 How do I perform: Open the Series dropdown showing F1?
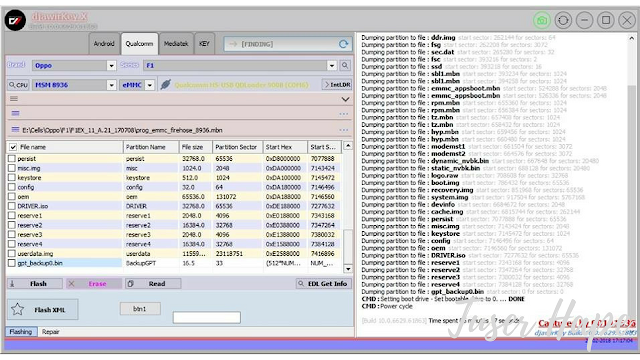[332, 65]
